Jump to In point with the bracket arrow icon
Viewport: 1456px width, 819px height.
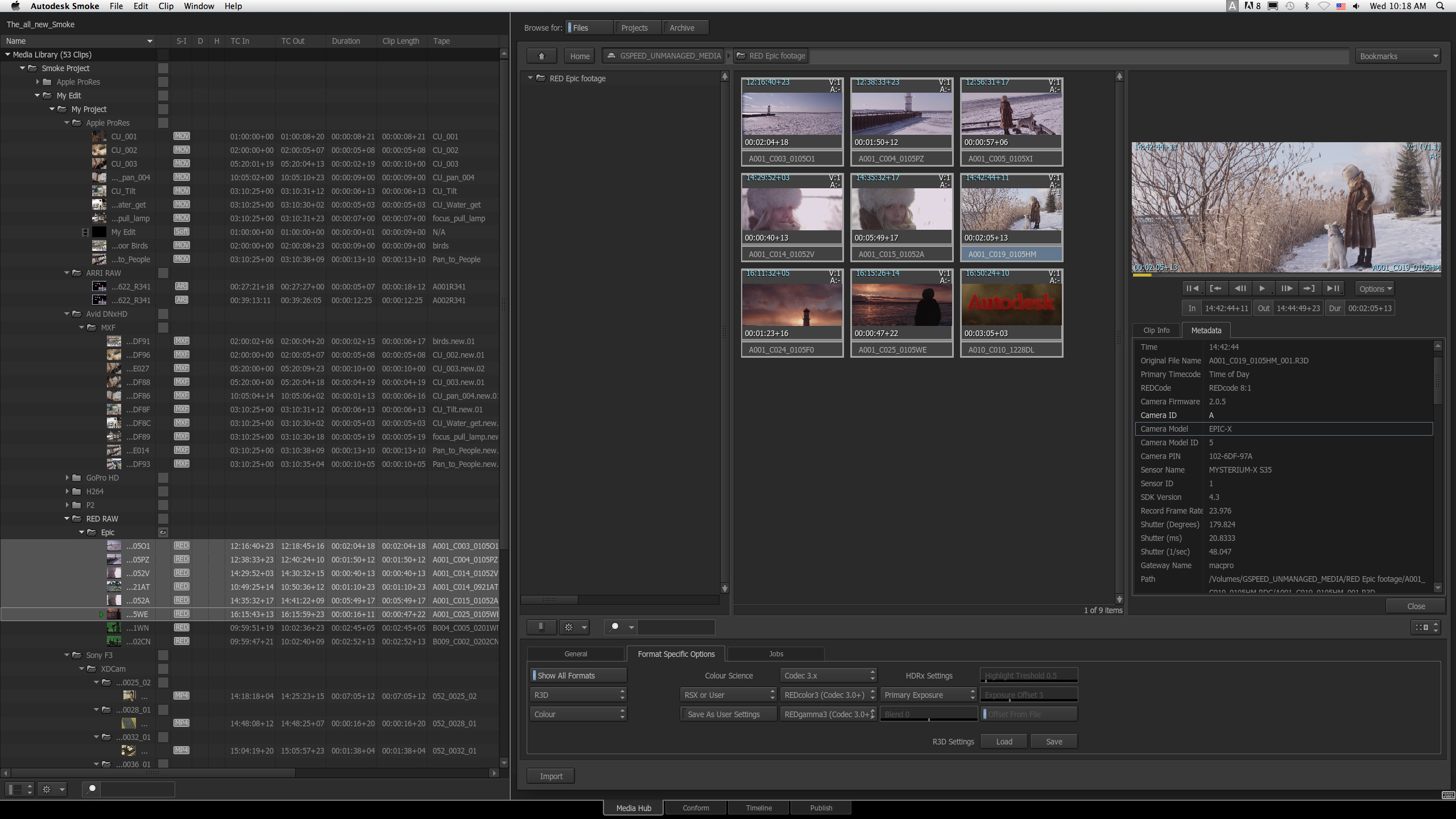pyautogui.click(x=1215, y=288)
